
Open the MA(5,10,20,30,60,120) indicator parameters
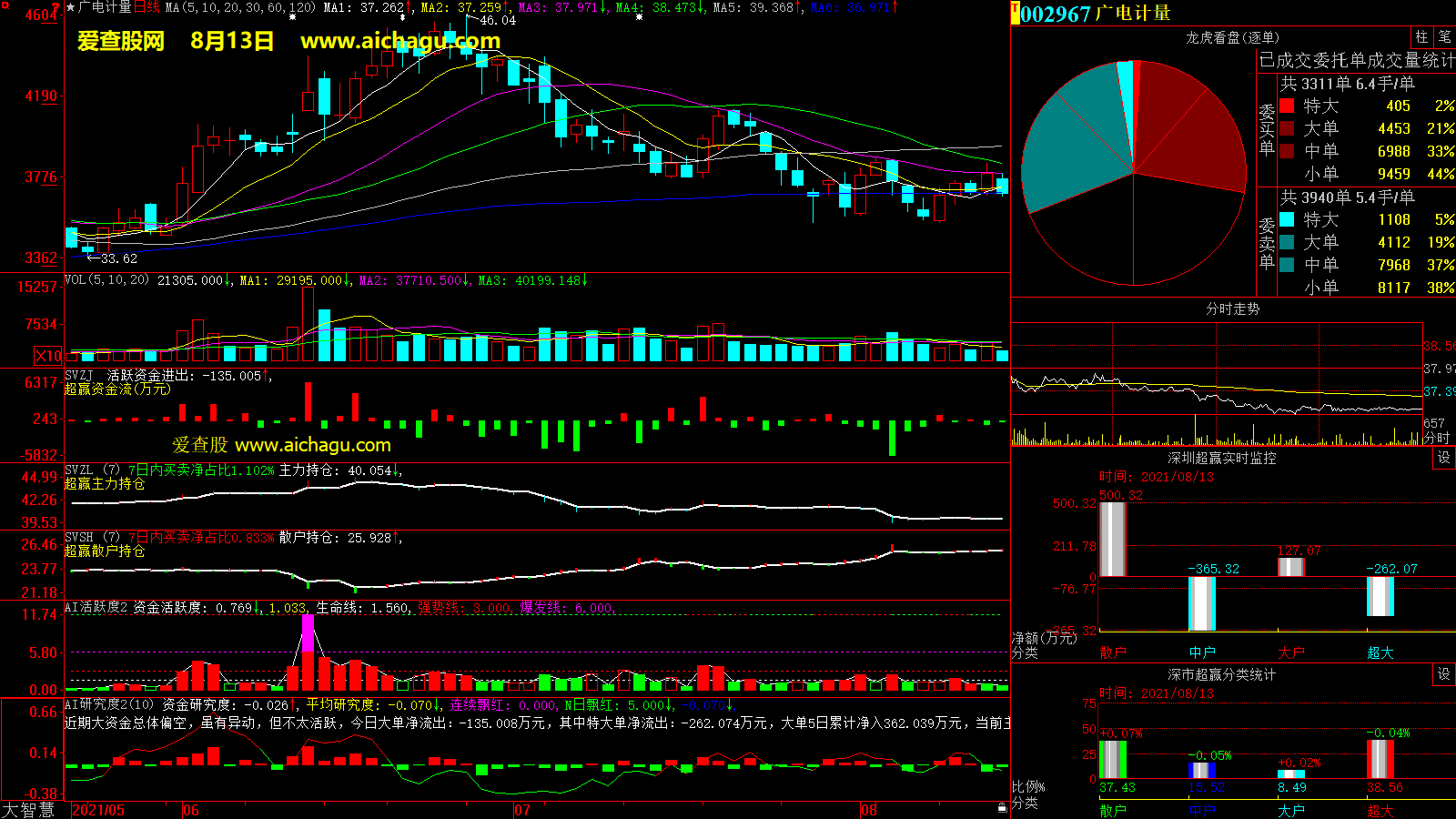tap(240, 7)
